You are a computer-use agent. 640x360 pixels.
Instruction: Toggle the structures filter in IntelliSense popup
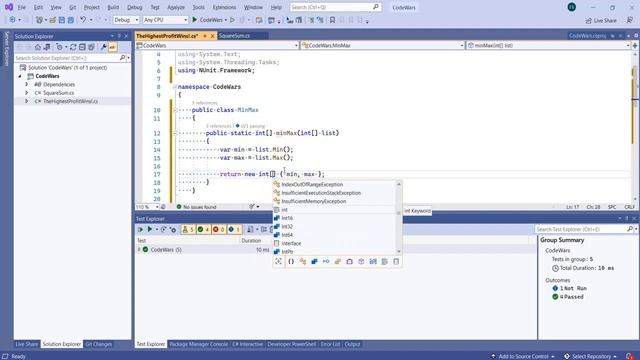pyautogui.click(x=314, y=262)
